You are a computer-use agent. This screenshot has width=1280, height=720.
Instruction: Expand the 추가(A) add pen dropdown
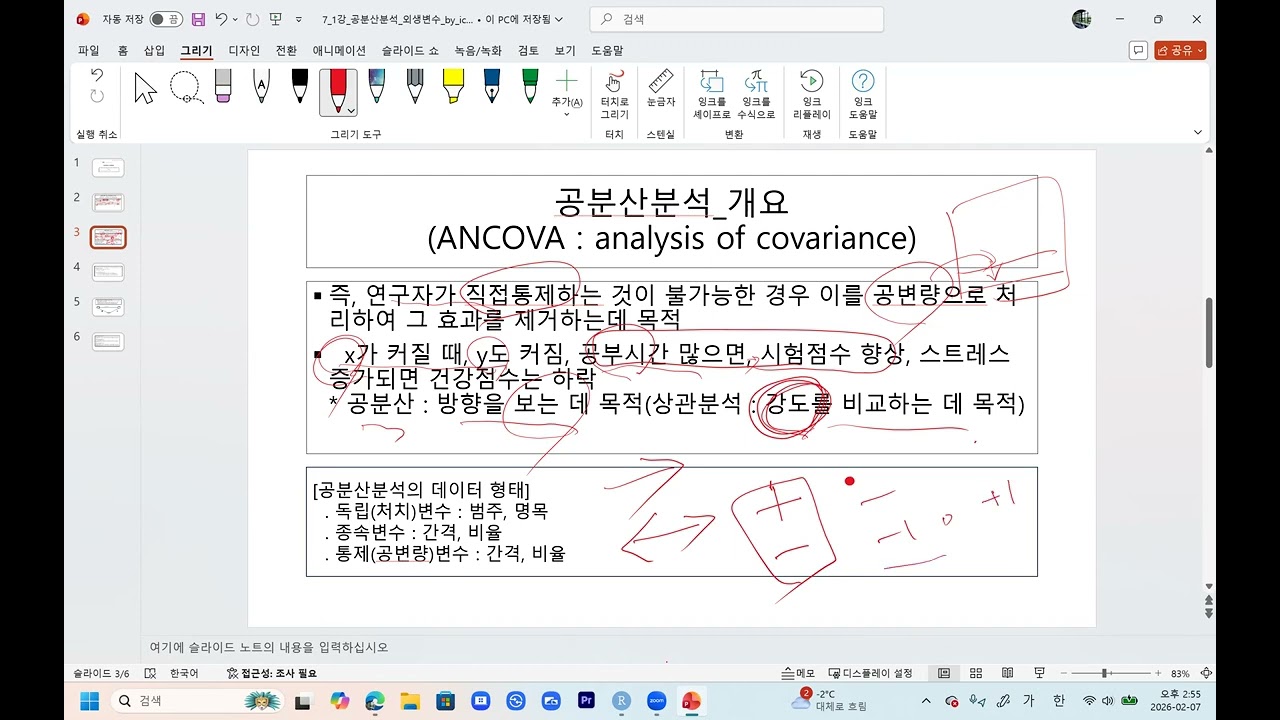pyautogui.click(x=566, y=113)
